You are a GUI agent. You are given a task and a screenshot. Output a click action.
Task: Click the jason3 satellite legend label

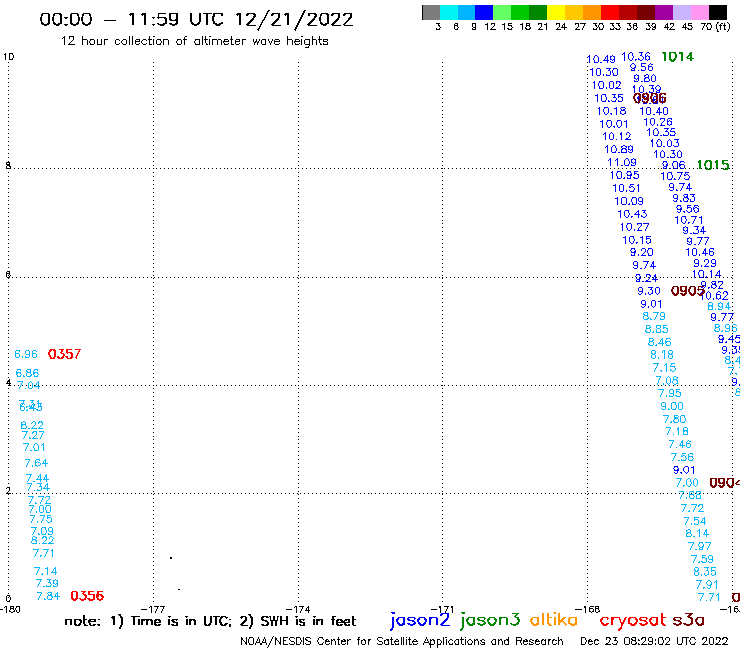[x=490, y=620]
